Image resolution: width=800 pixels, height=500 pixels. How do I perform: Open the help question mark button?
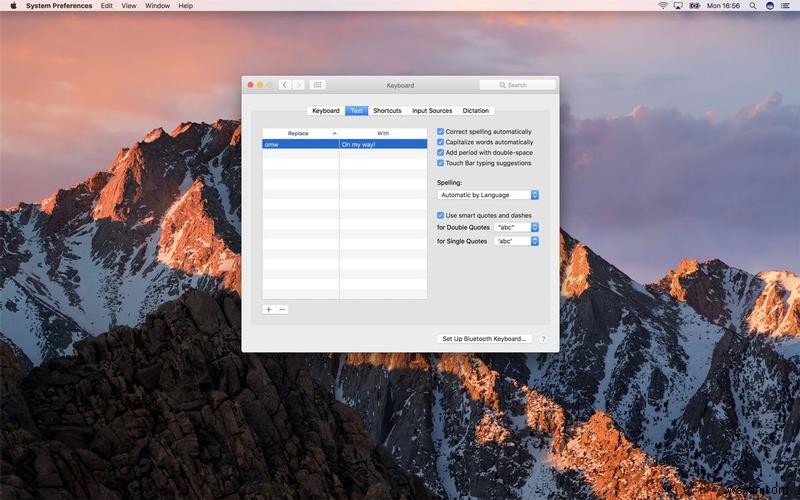click(x=543, y=339)
